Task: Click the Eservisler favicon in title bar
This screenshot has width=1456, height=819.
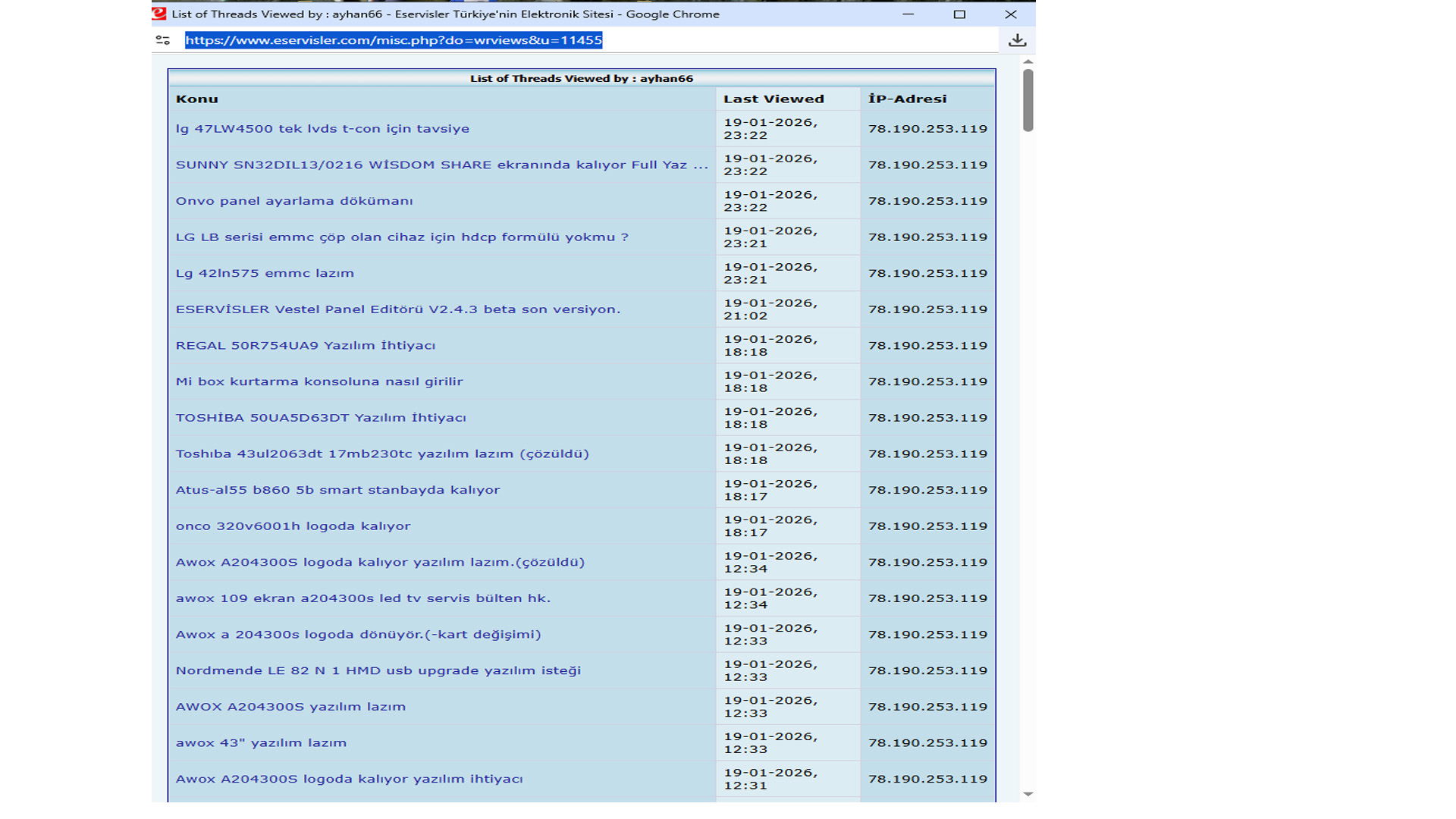Action: coord(159,14)
